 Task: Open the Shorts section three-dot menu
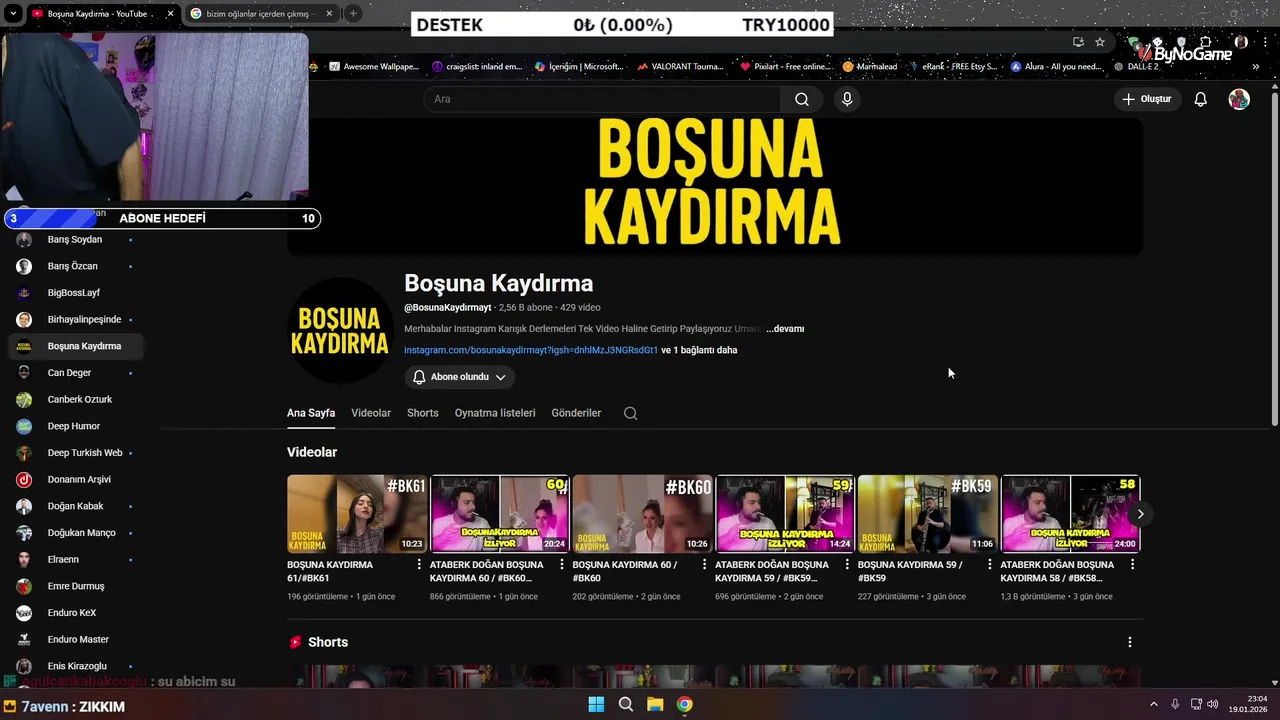tap(1130, 642)
